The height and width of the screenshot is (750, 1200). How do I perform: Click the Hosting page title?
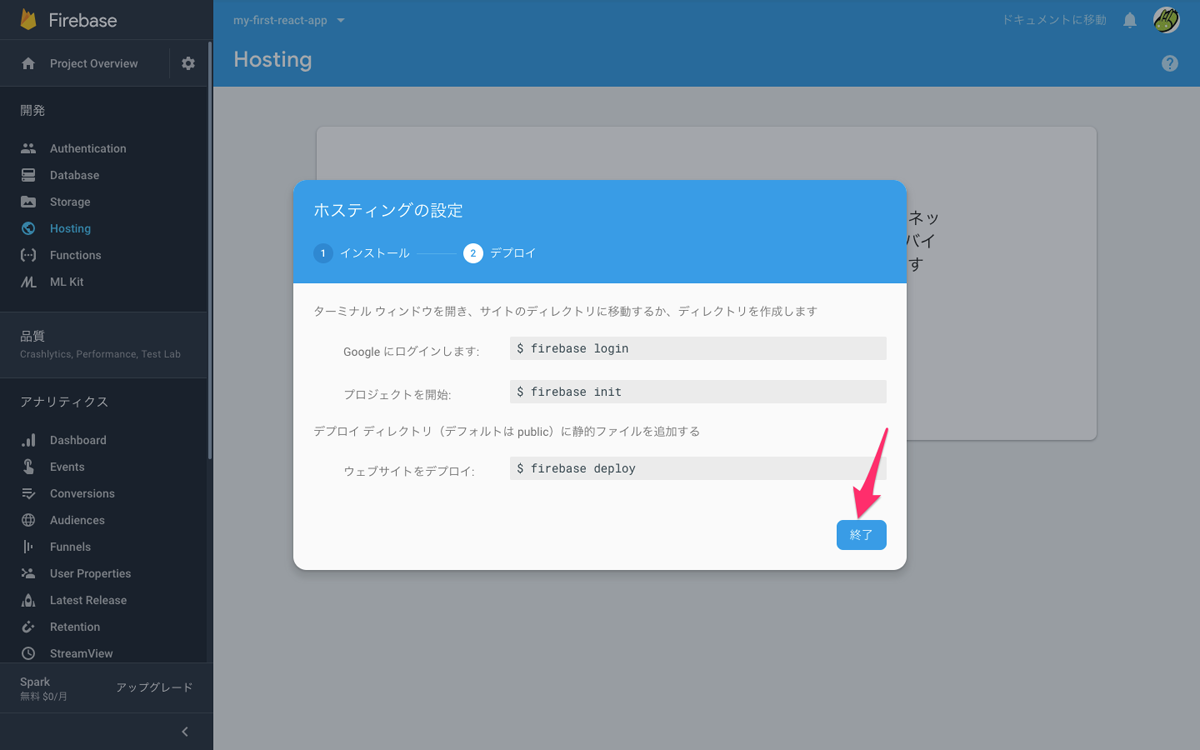[273, 60]
